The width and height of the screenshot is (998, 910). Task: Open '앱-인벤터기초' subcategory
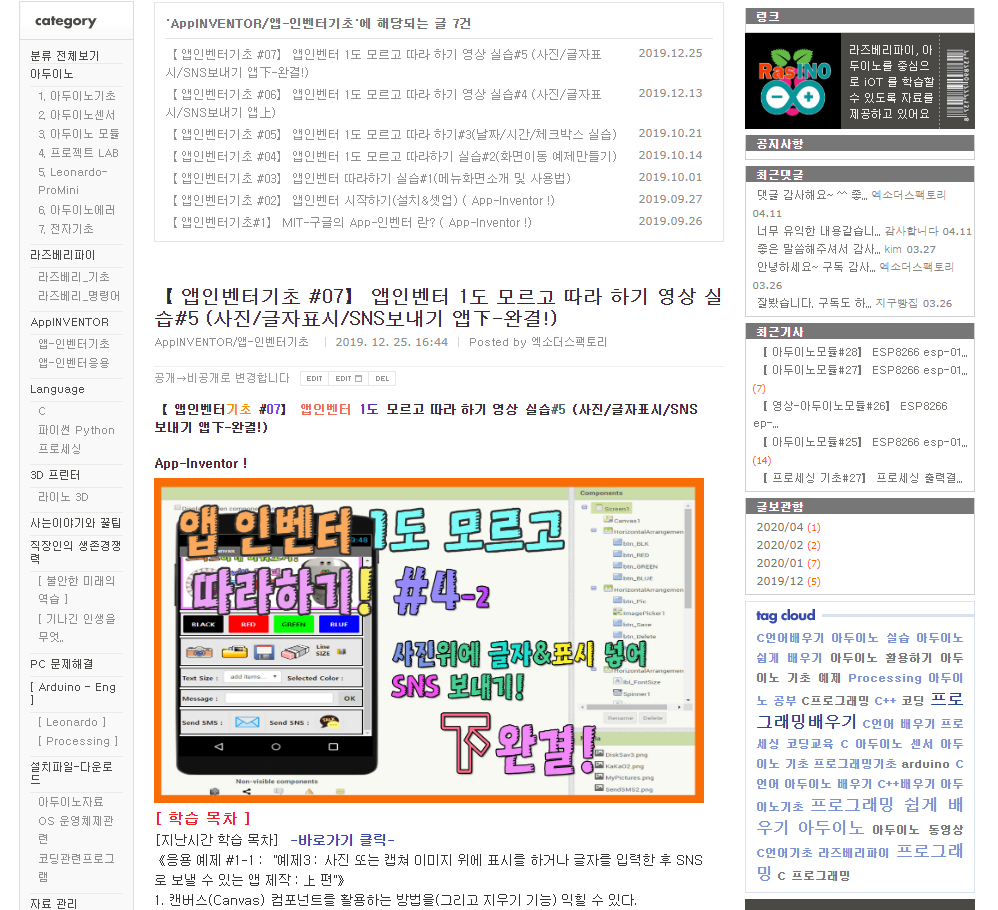[74, 344]
